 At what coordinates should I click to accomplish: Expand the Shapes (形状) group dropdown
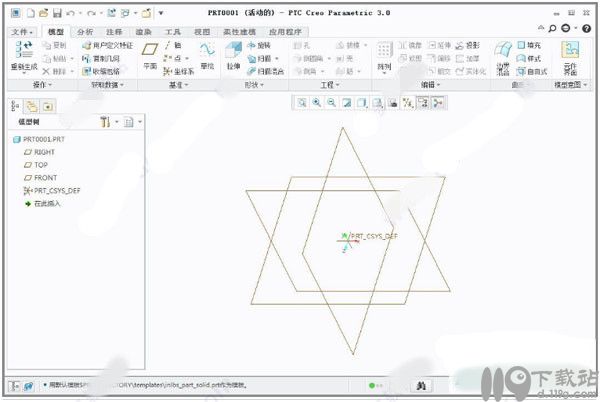254,85
